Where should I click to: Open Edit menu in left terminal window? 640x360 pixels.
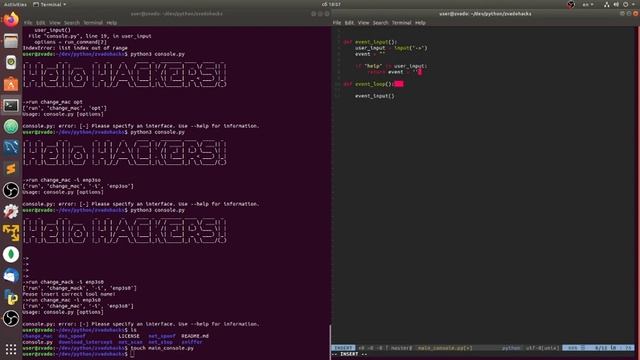(x=40, y=23)
